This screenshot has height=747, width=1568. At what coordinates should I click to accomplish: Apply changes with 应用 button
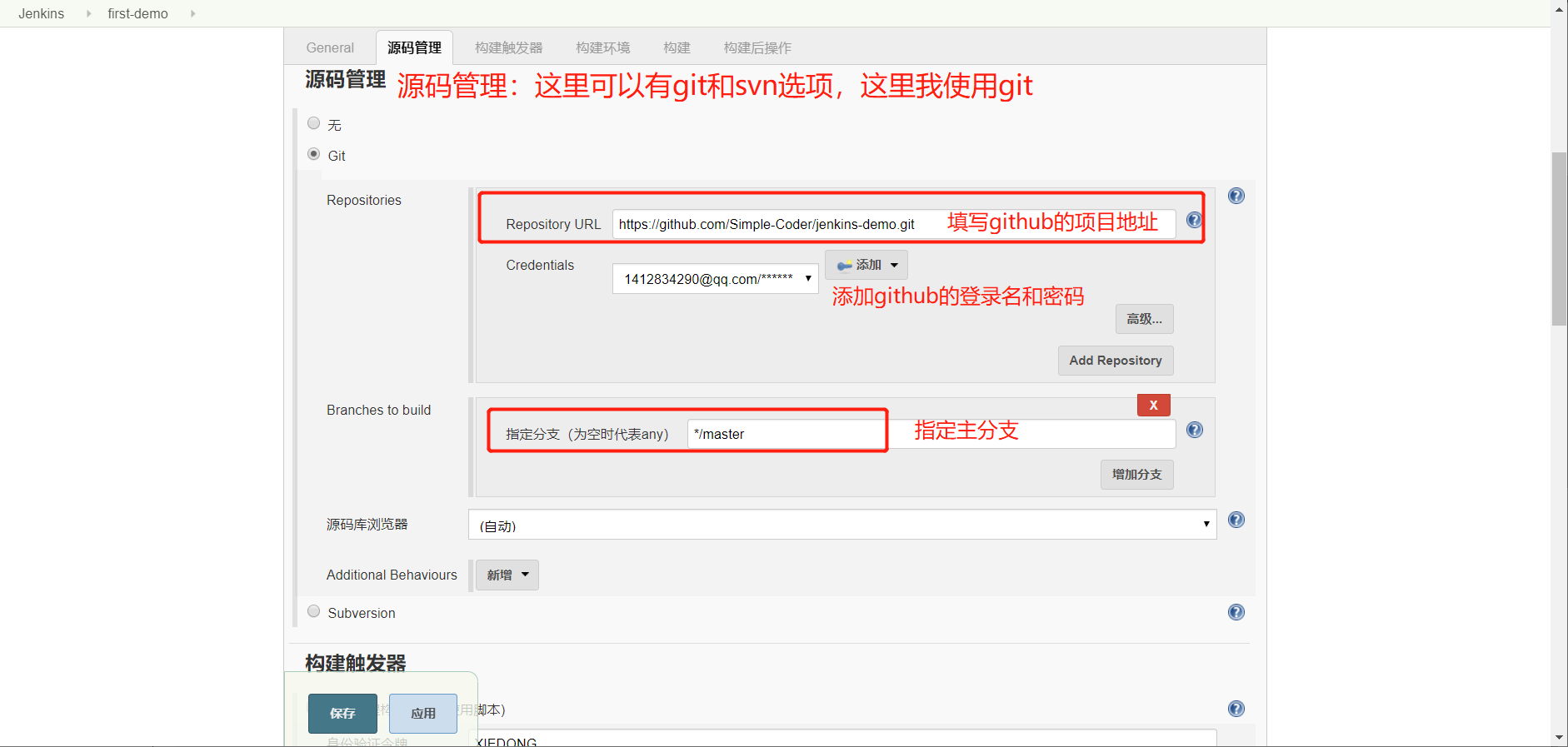[x=423, y=714]
